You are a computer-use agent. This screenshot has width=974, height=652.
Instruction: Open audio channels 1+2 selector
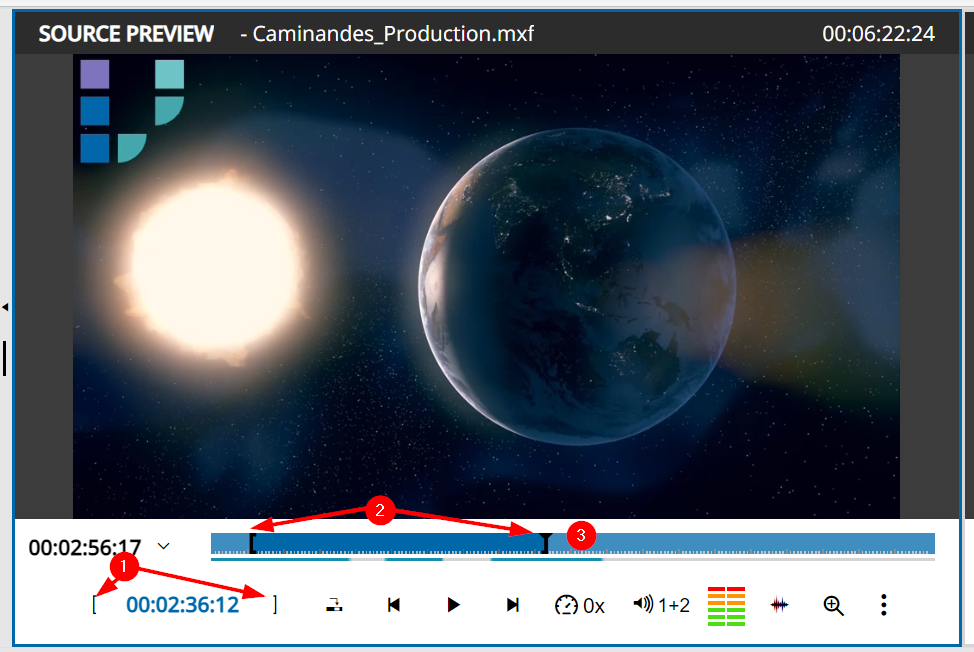[661, 605]
